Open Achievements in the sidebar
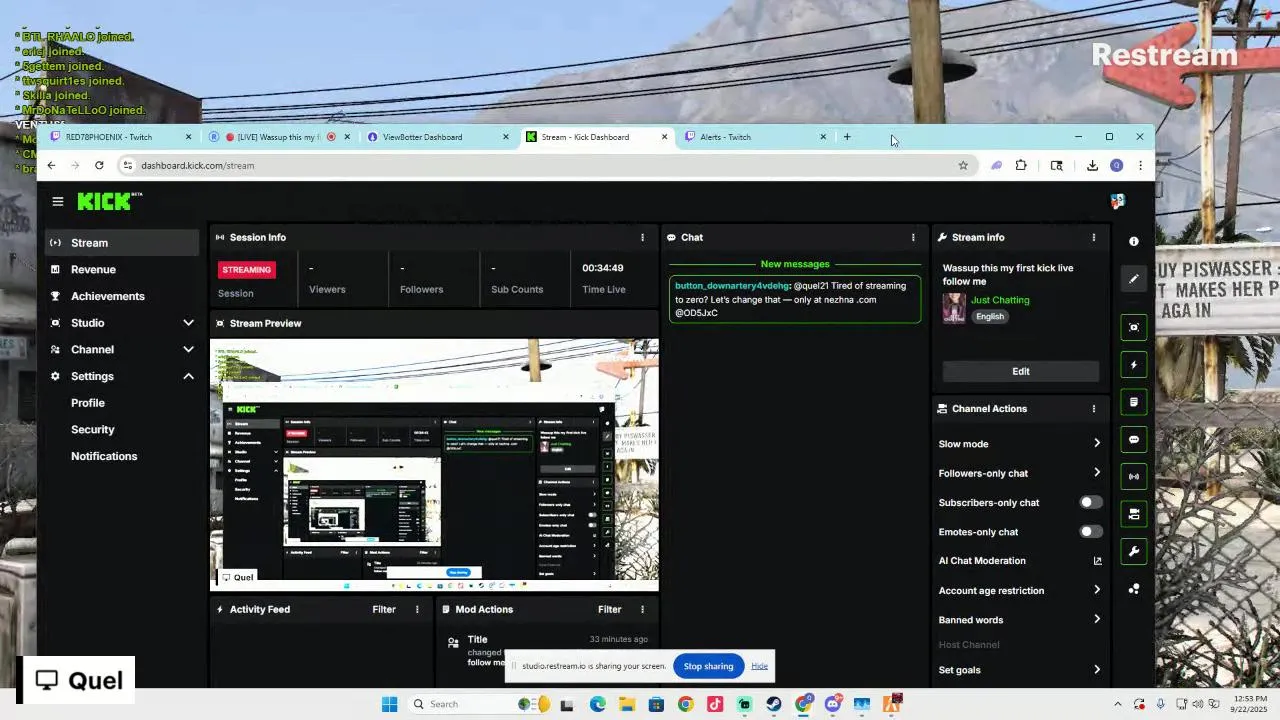This screenshot has height=720, width=1280. pos(122,296)
